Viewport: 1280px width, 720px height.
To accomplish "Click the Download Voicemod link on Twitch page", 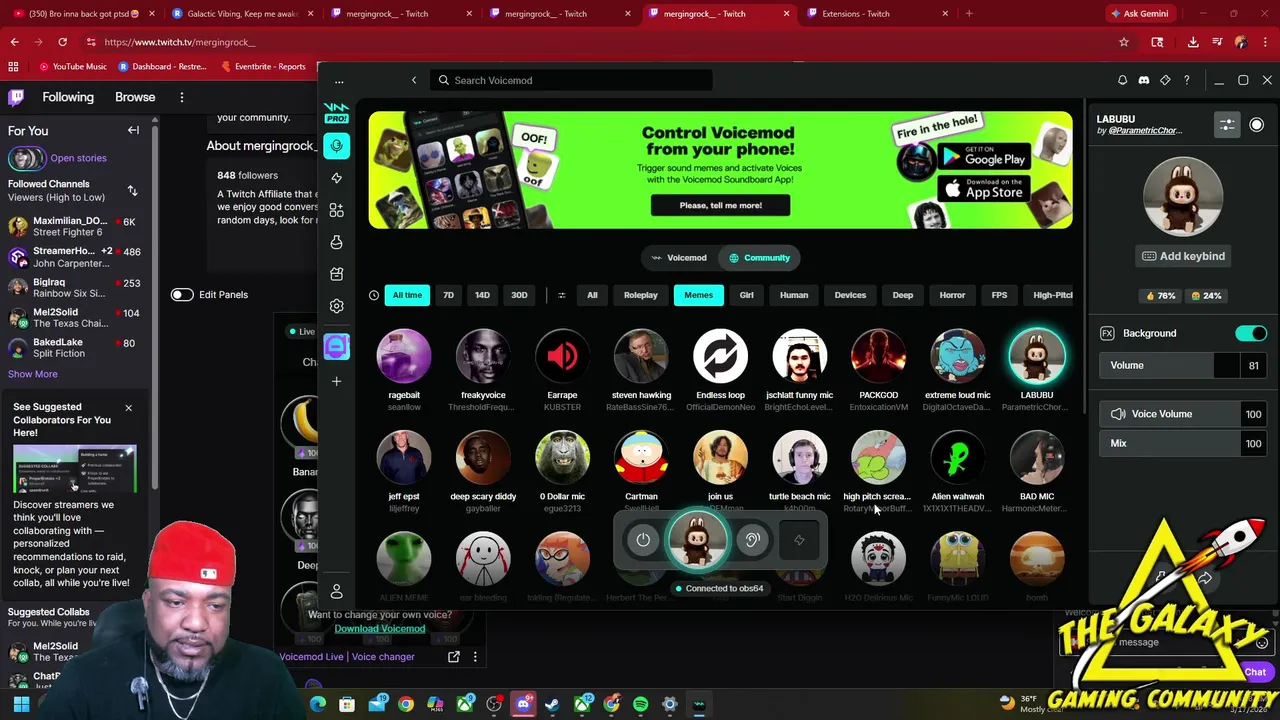I will (379, 628).
